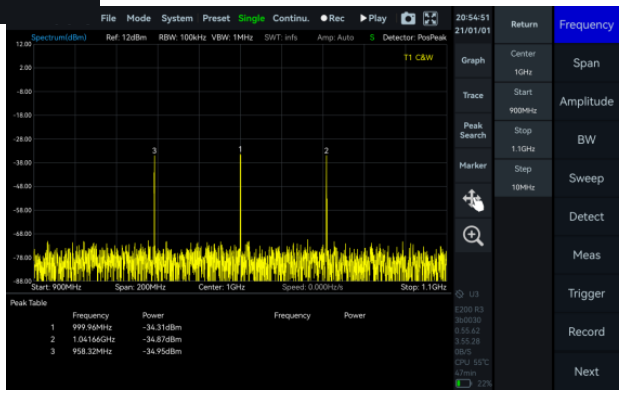This screenshot has width=625, height=396.
Task: Select the pan/move hand tool
Action: click(x=473, y=200)
